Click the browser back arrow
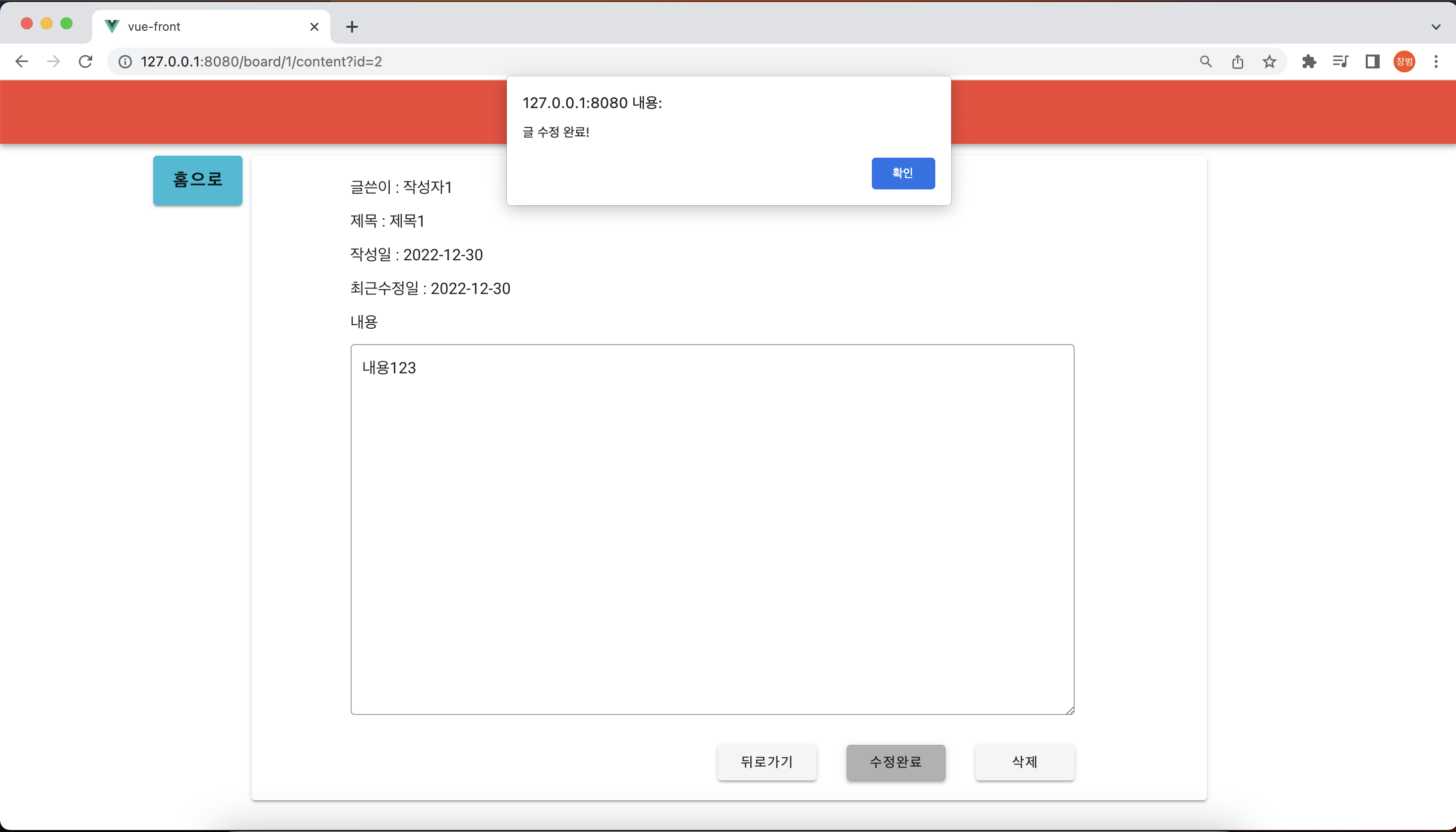The image size is (1456, 832). (x=22, y=61)
